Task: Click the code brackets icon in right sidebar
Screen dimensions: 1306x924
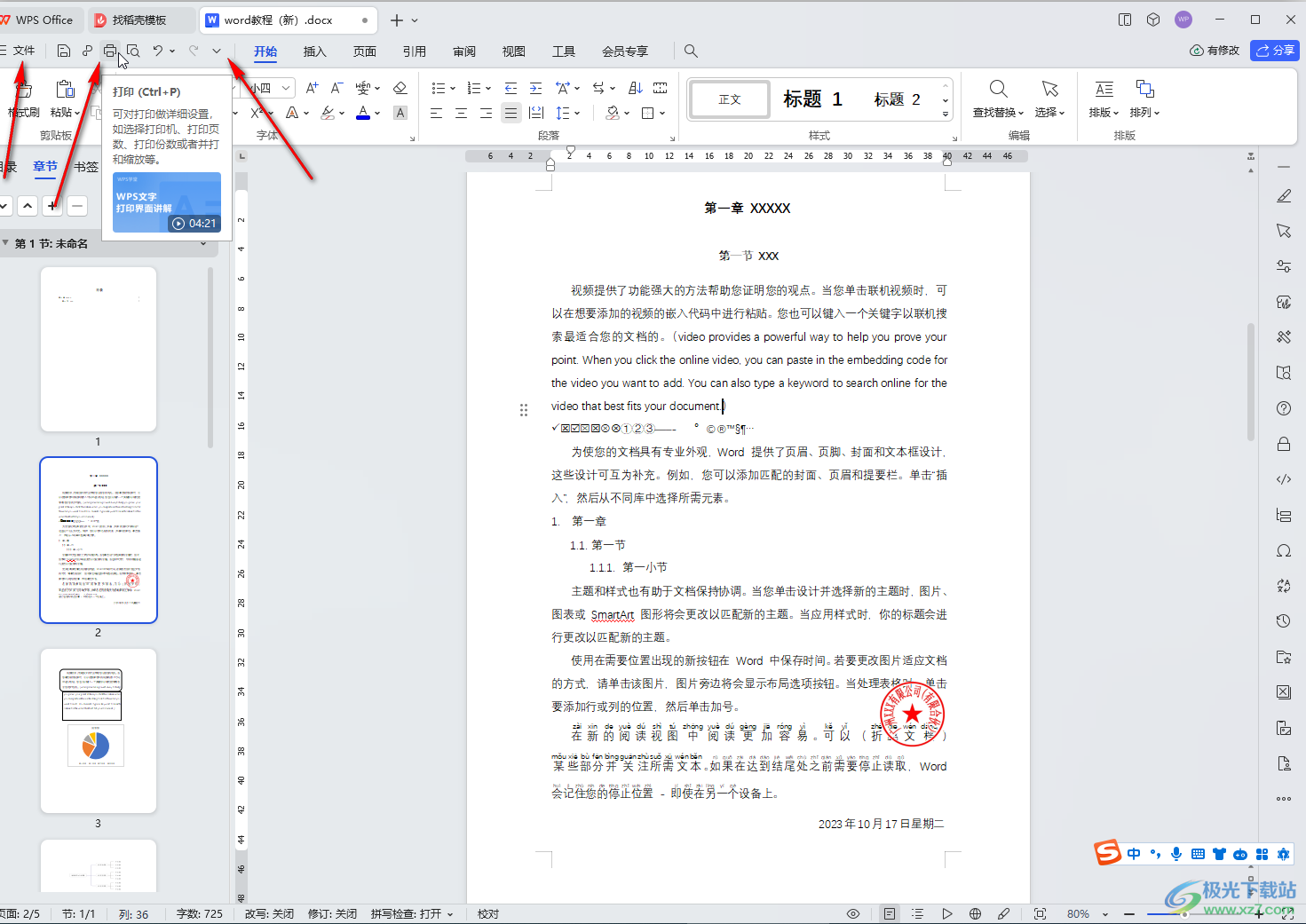Action: (1284, 479)
